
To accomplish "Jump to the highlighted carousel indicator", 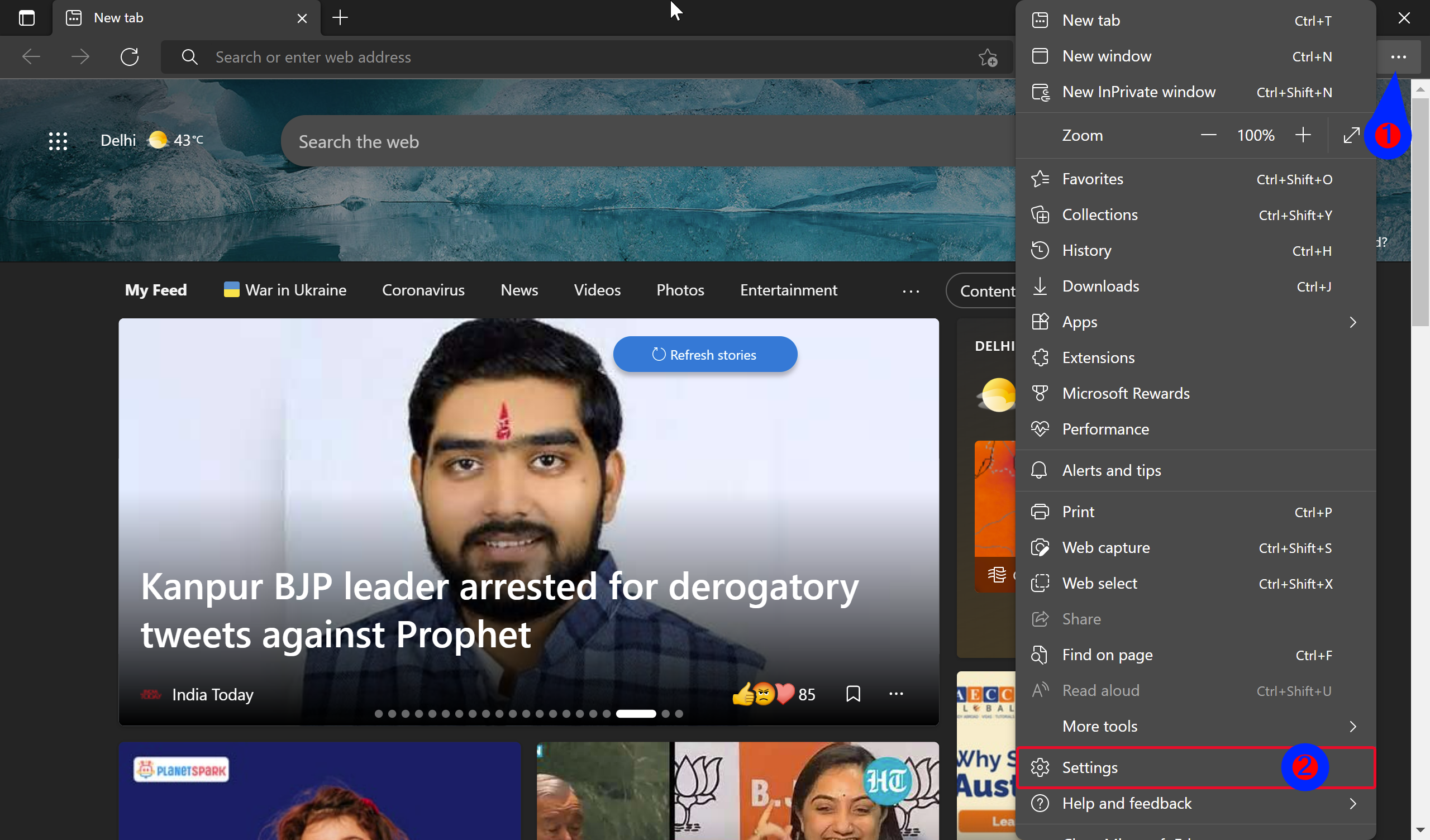I will (636, 714).
